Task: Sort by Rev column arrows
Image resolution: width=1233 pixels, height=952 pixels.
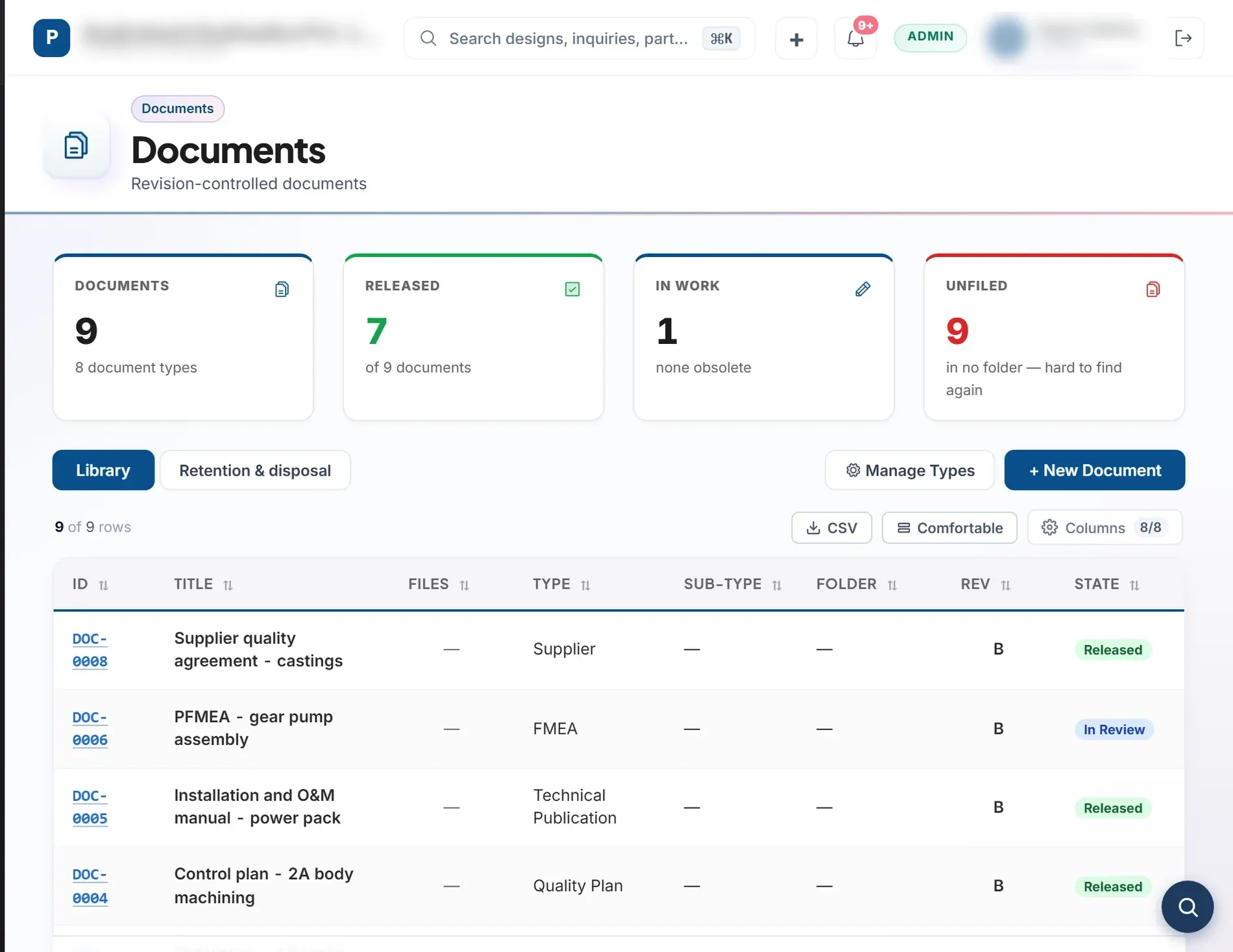Action: (x=1006, y=585)
